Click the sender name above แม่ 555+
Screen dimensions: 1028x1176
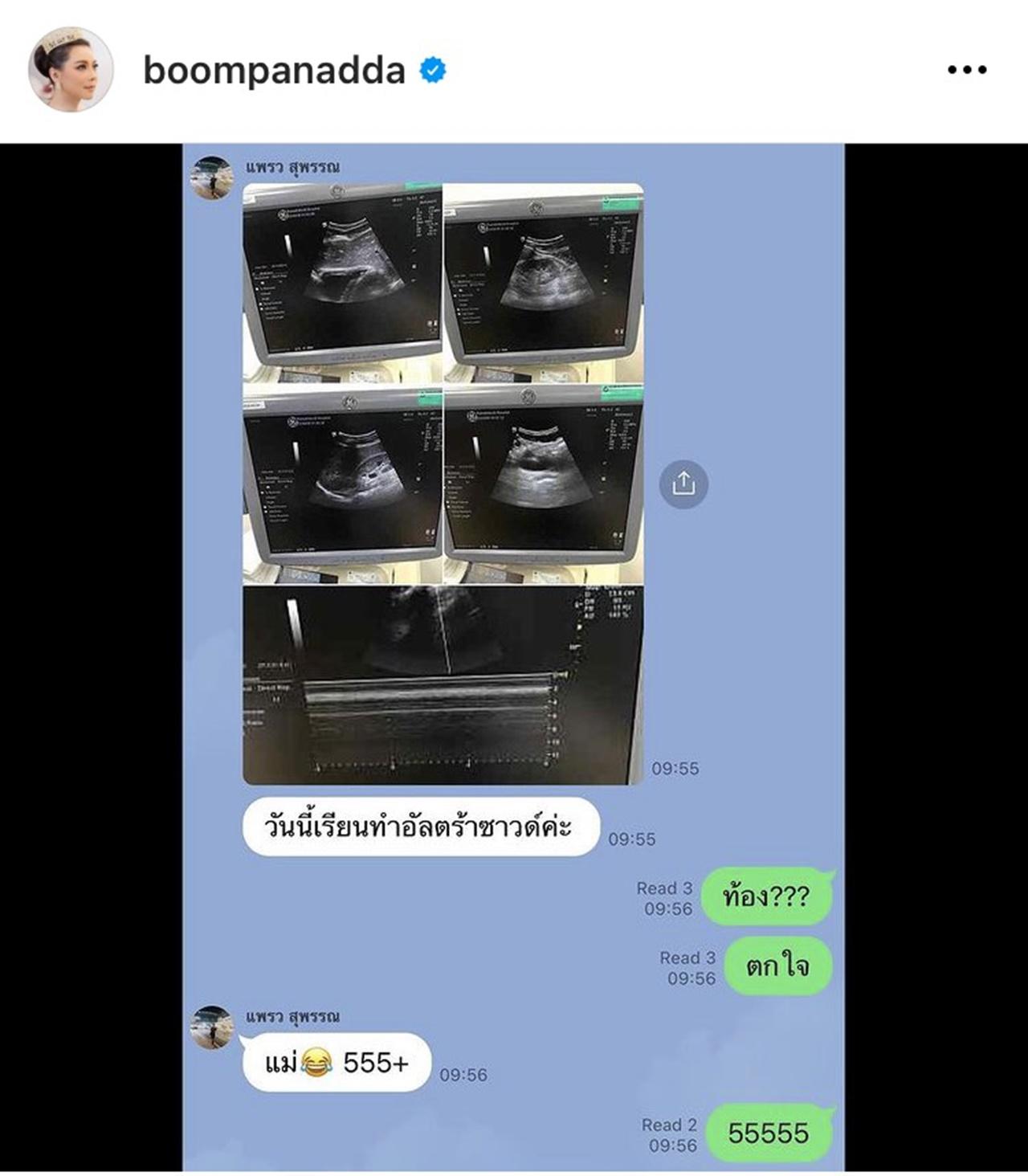click(292, 1016)
